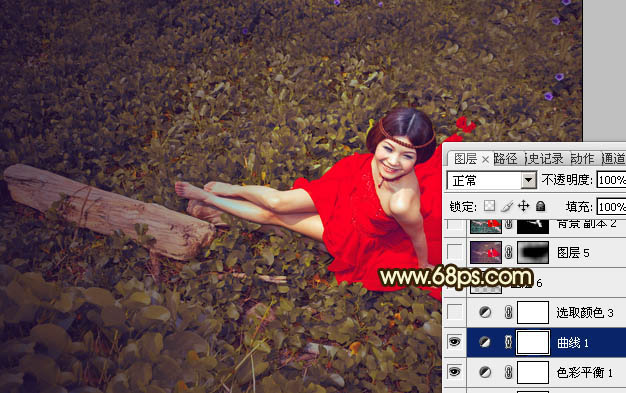Image resolution: width=626 pixels, height=393 pixels.
Task: Show the 图层 5 layer
Action: pos(455,252)
